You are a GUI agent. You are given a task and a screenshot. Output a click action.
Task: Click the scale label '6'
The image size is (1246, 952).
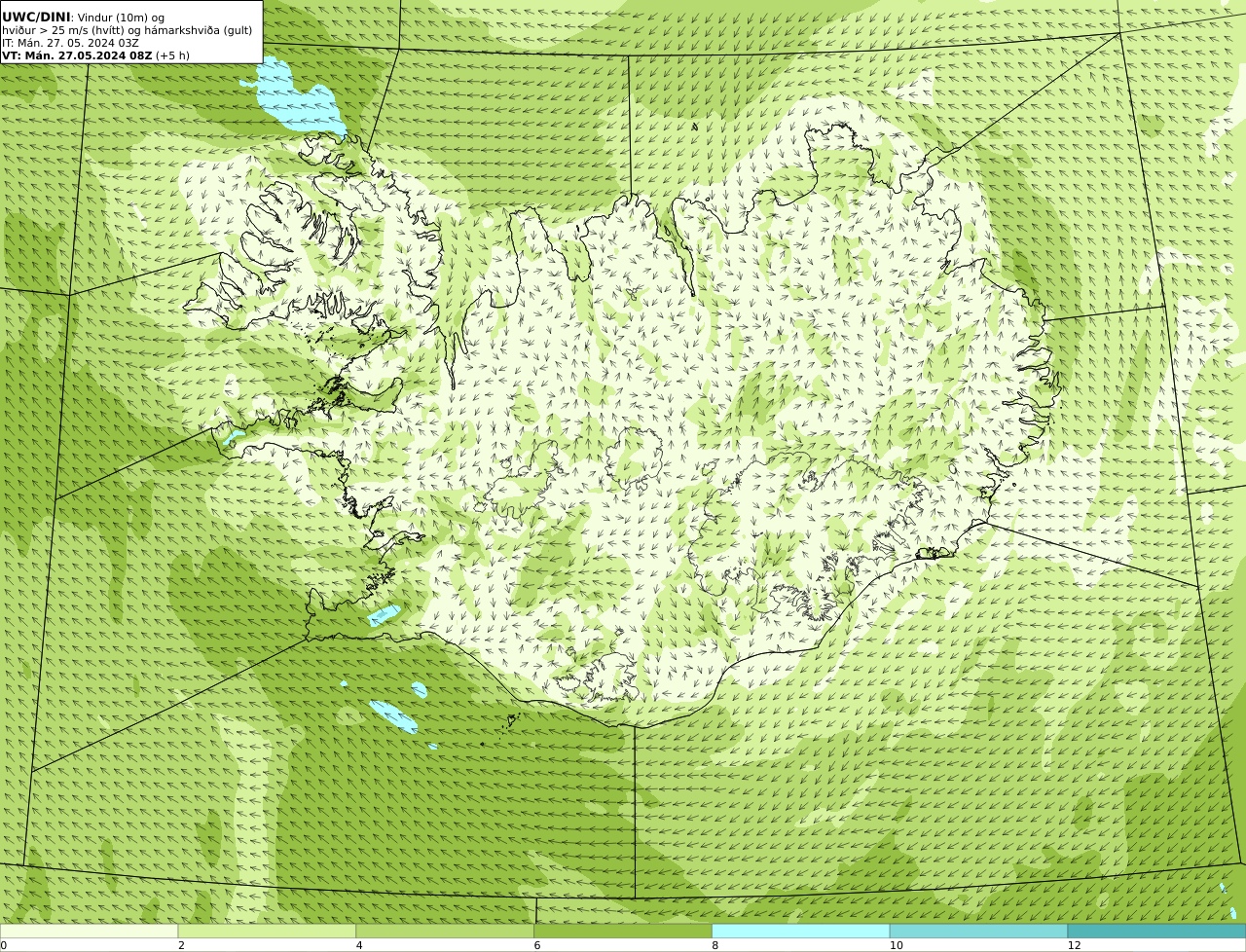pos(536,945)
